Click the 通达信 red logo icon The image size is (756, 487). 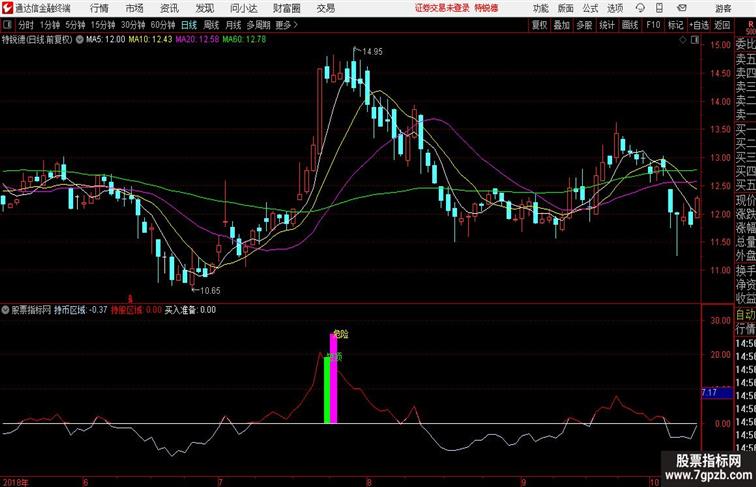coord(7,8)
